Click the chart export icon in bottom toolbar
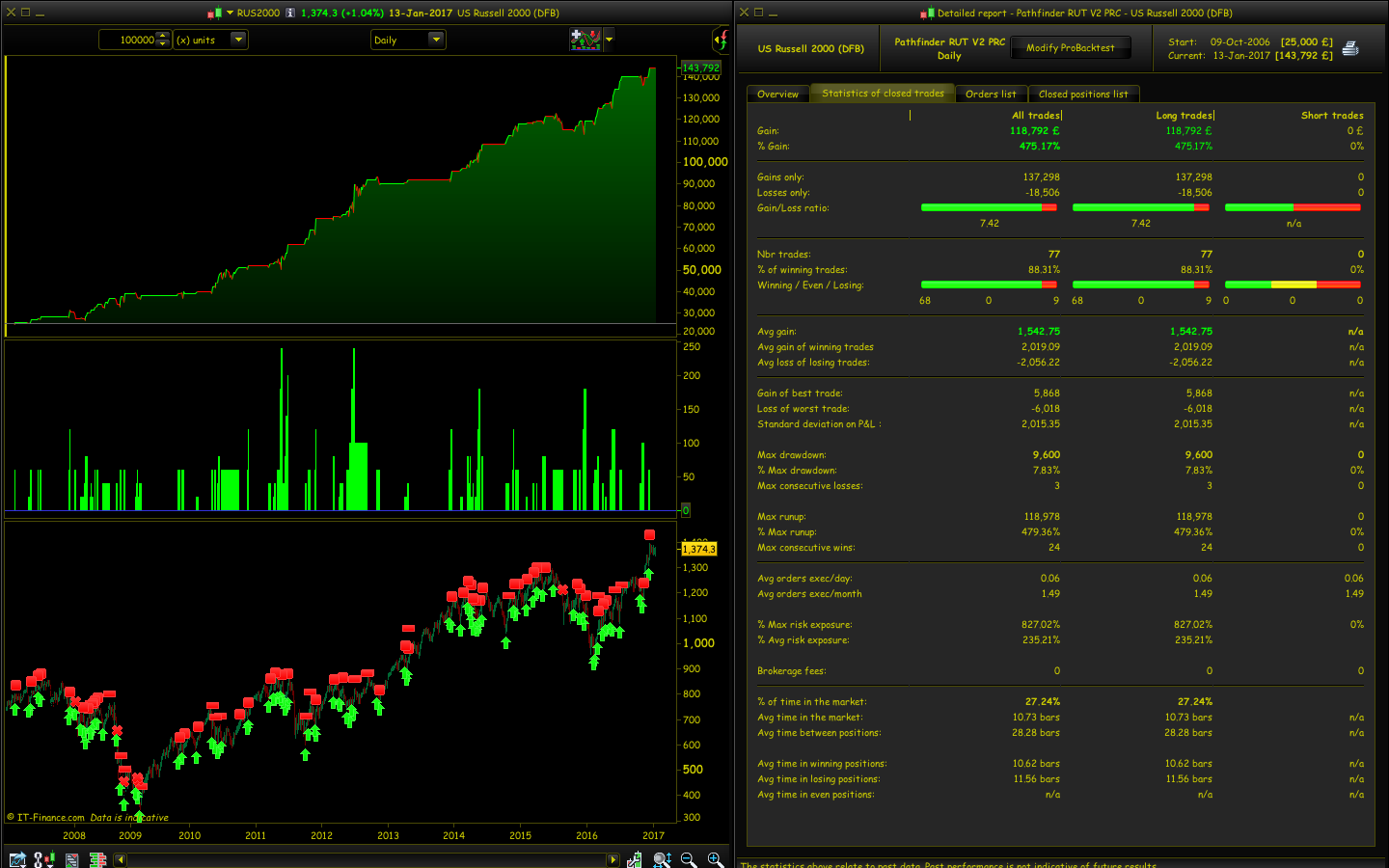Viewport: 1389px width, 868px height. pyautogui.click(x=16, y=859)
